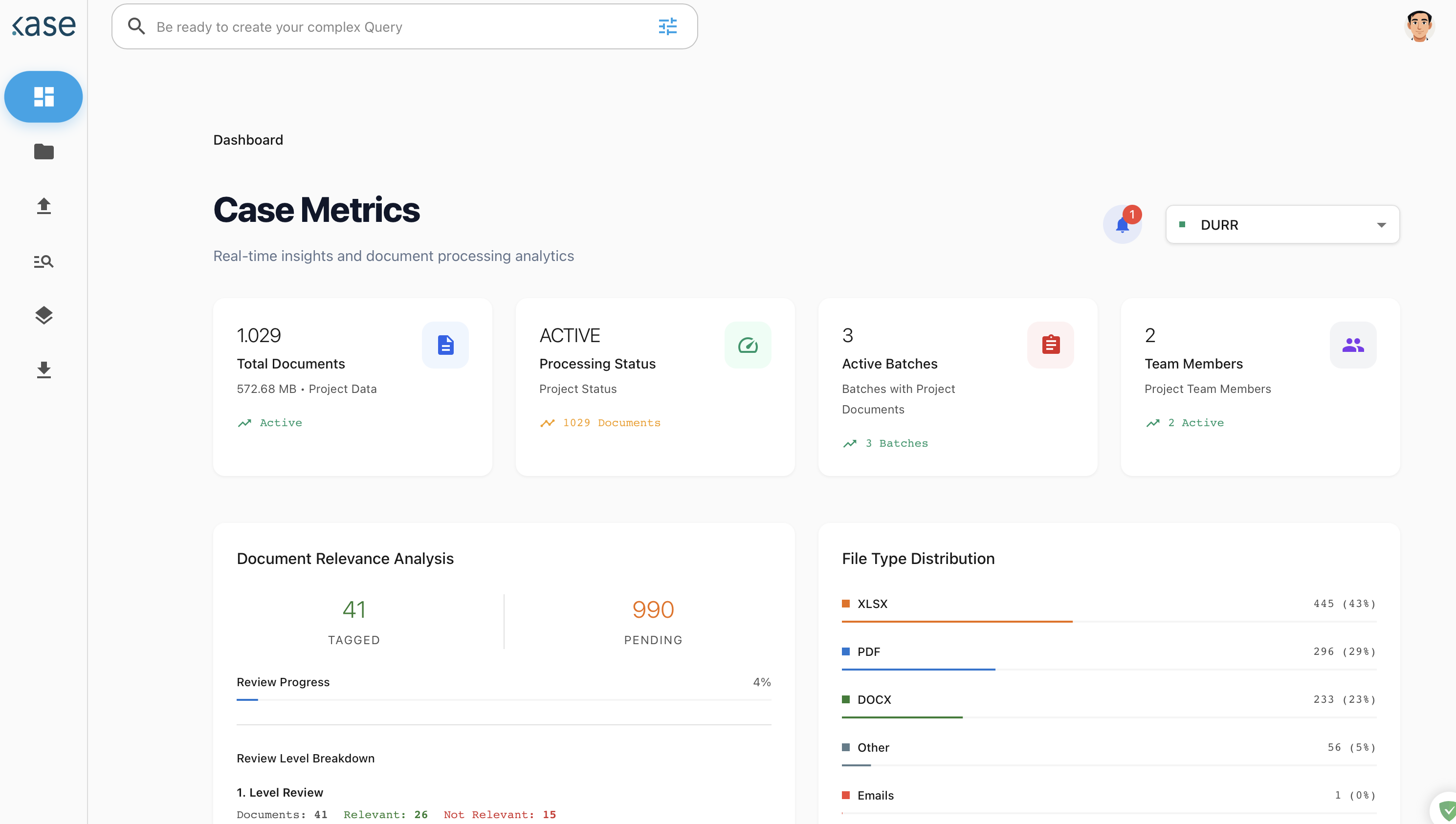This screenshot has height=824, width=1456.
Task: Select the layers icon in sidebar
Action: pyautogui.click(x=44, y=315)
